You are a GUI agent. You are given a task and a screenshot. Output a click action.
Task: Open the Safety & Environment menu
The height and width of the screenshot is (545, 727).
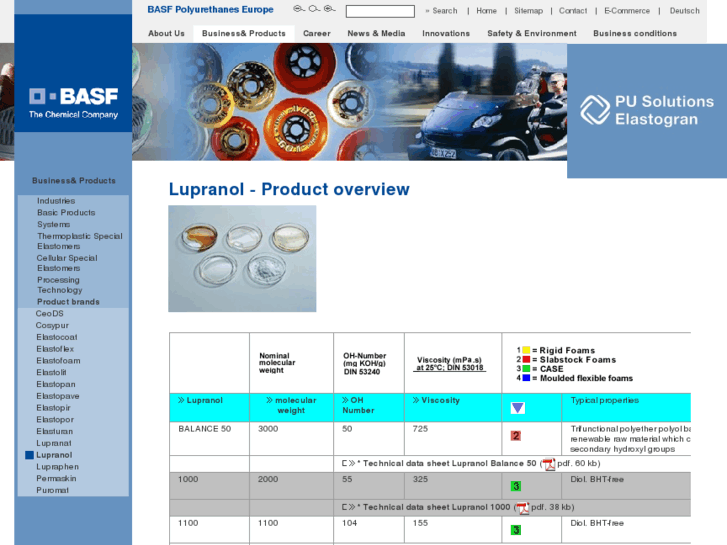[532, 33]
